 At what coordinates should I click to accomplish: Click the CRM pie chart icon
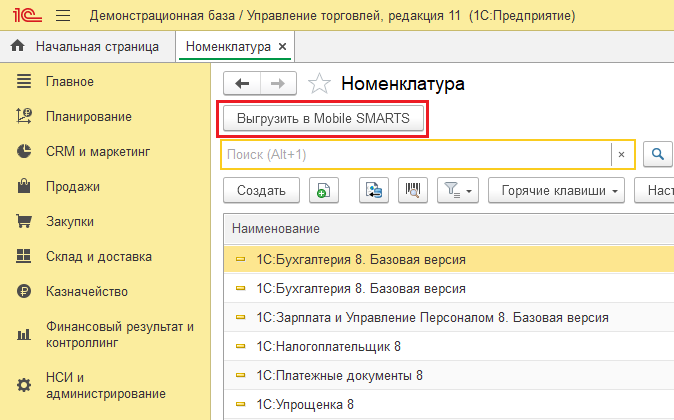tap(24, 151)
